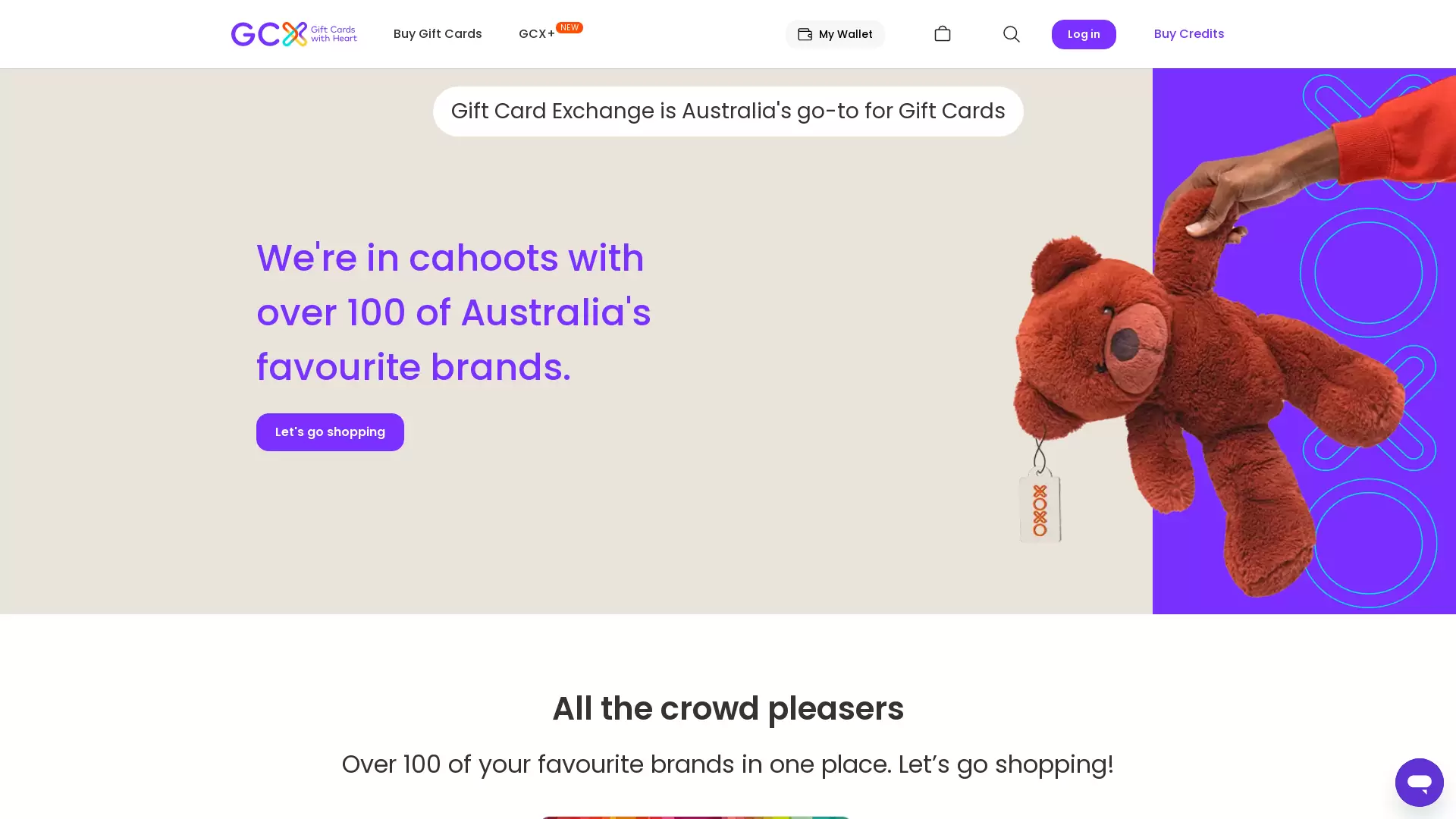The width and height of the screenshot is (1456, 819).
Task: Click the My Wallet text label
Action: (846, 34)
